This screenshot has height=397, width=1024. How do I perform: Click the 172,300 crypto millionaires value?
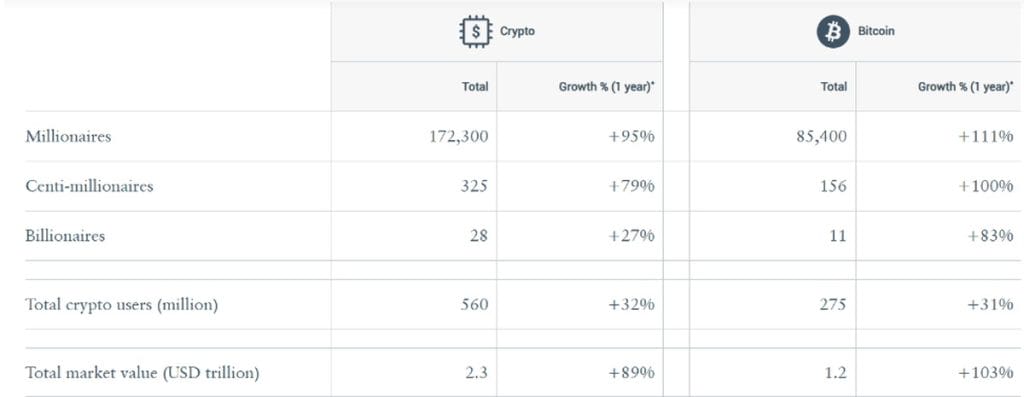coord(458,136)
